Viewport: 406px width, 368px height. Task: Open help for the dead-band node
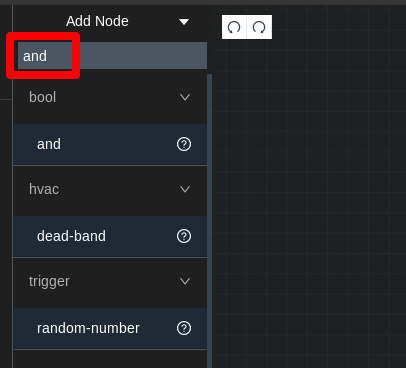184,236
